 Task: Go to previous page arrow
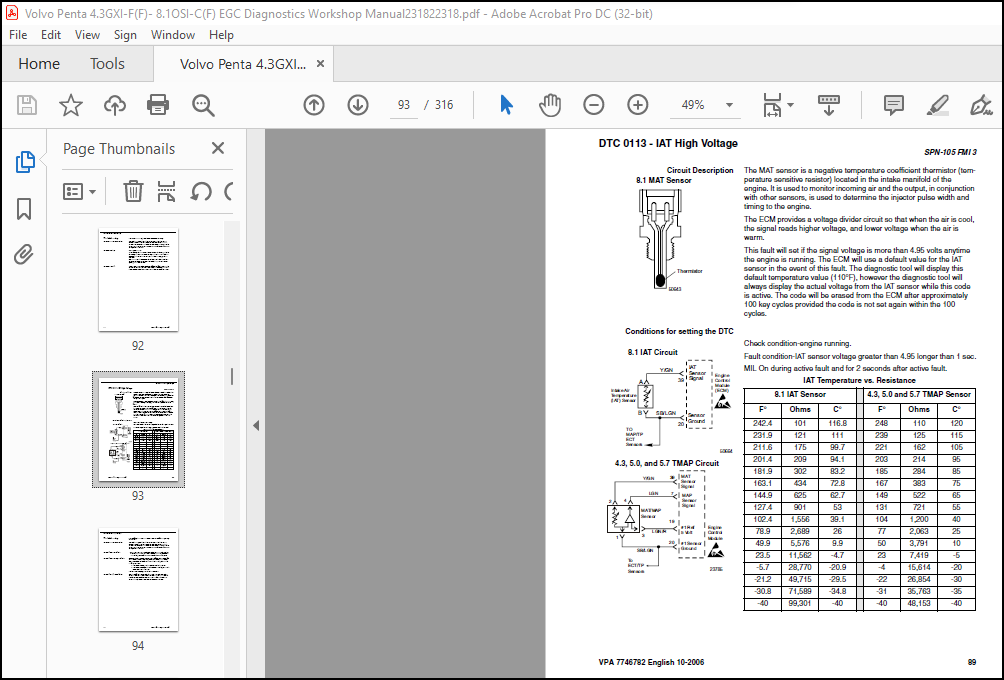pyautogui.click(x=314, y=105)
